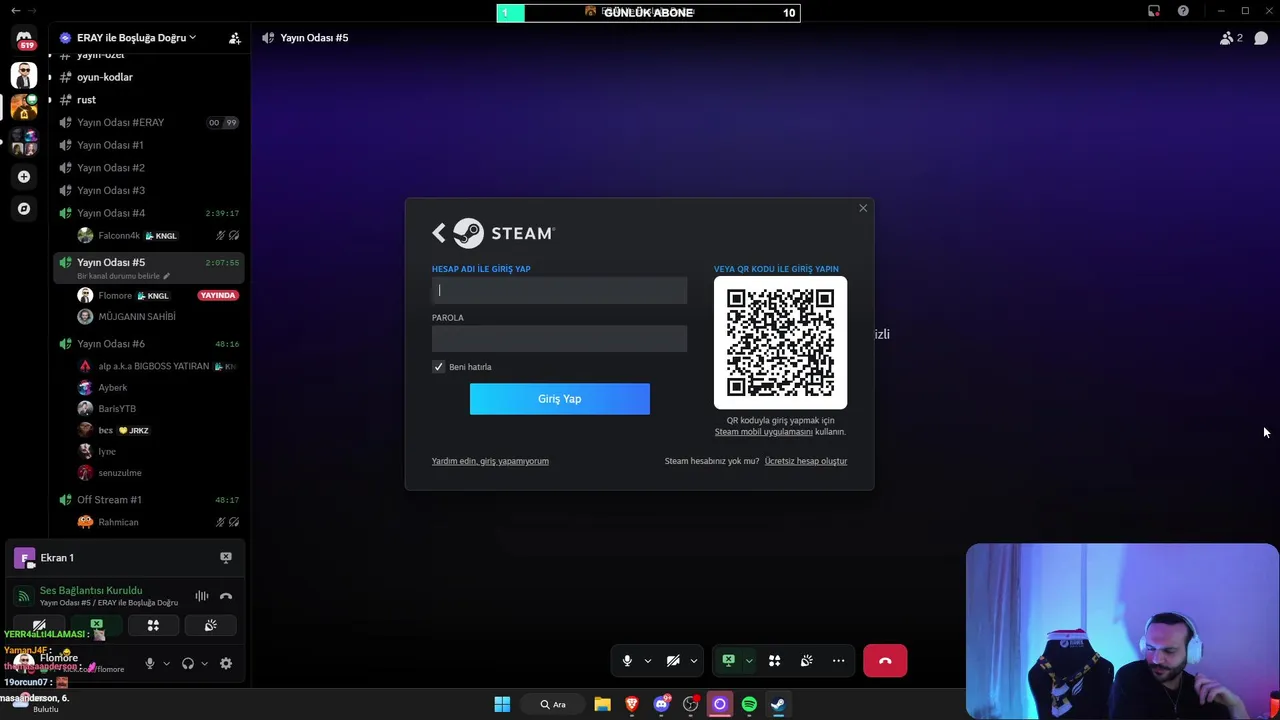Image resolution: width=1280 pixels, height=720 pixels.
Task: Select user Rahmican in Off Stream #1
Action: (118, 522)
